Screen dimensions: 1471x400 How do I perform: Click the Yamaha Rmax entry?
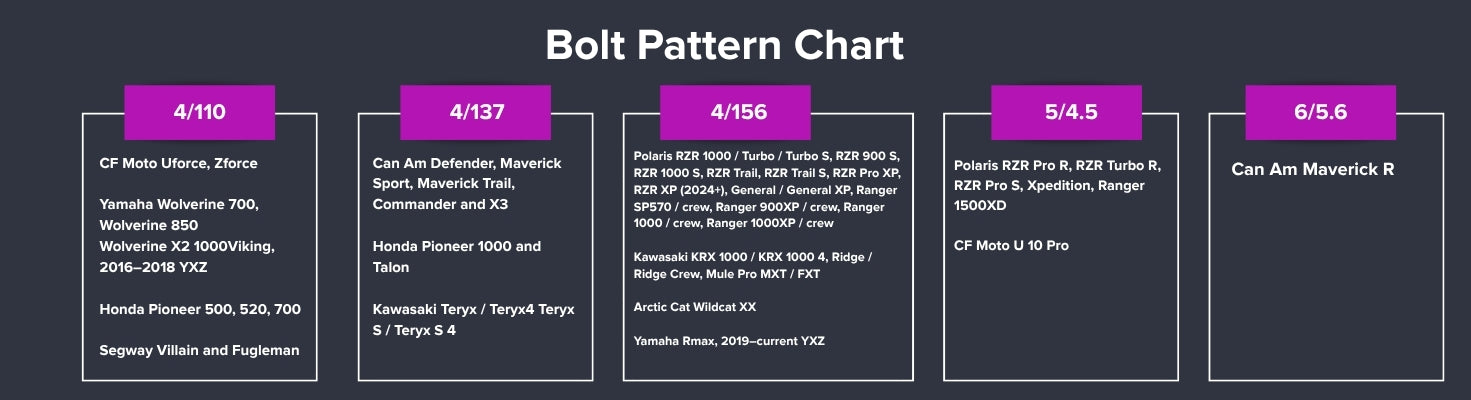pos(728,341)
